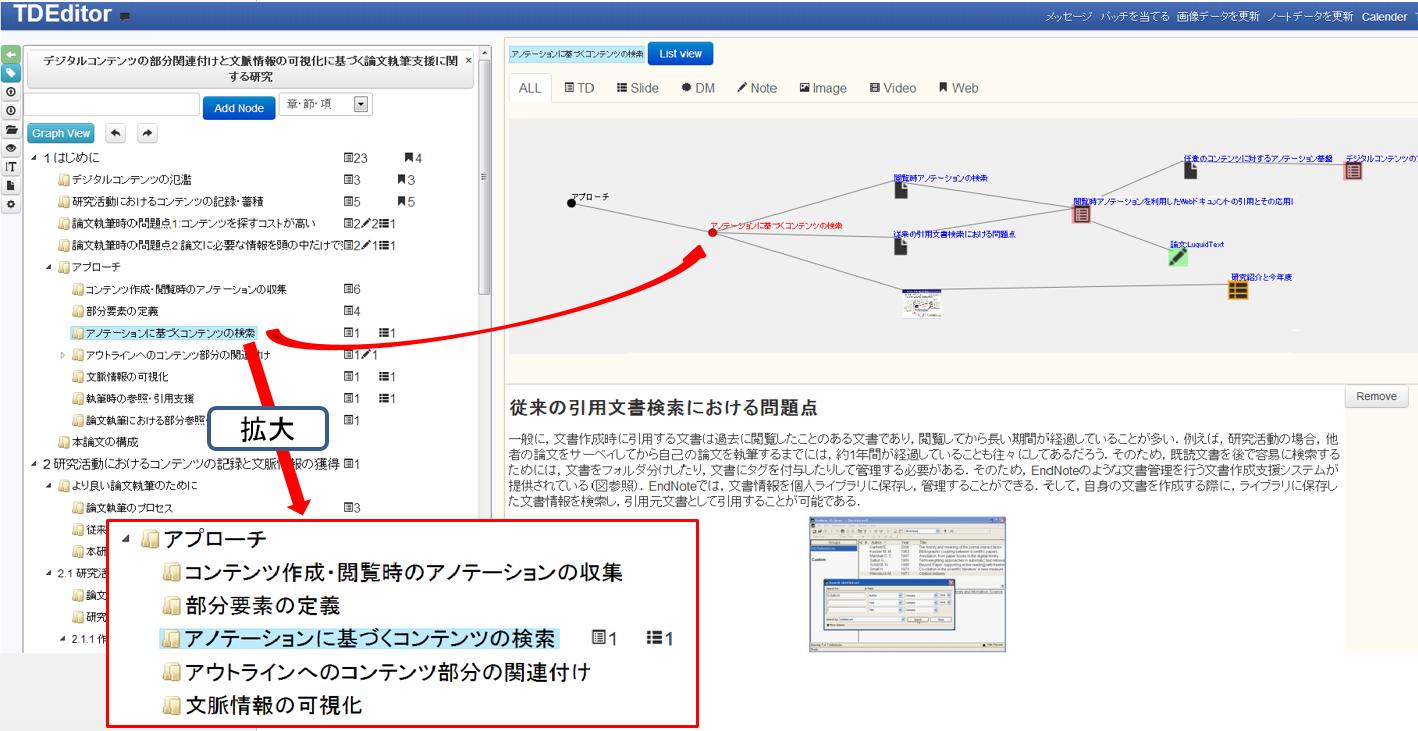
Task: Switch to the Image tab
Action: [823, 88]
